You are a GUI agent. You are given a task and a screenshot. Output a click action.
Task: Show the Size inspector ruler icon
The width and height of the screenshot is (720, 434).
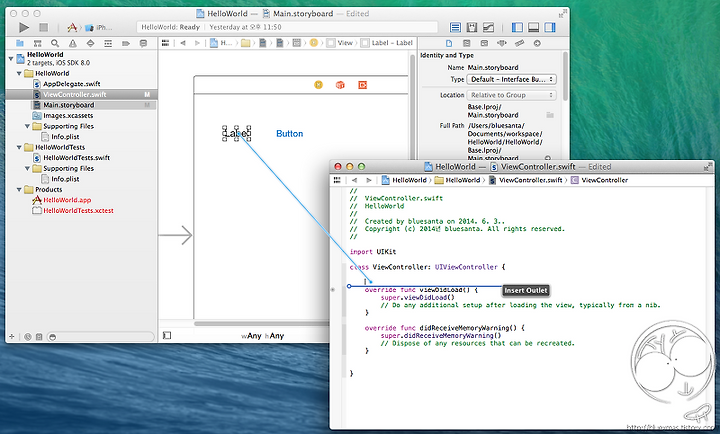coord(519,43)
